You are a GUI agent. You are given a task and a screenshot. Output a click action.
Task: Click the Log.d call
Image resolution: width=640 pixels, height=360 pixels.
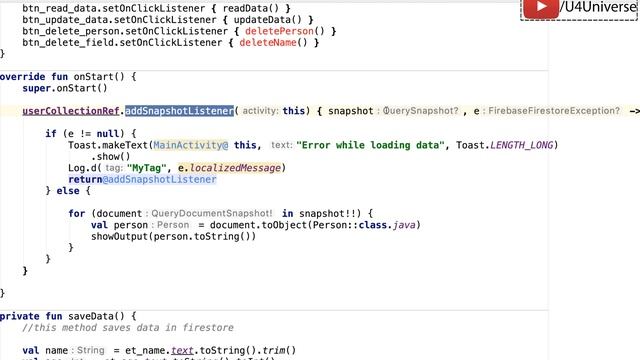(82, 168)
